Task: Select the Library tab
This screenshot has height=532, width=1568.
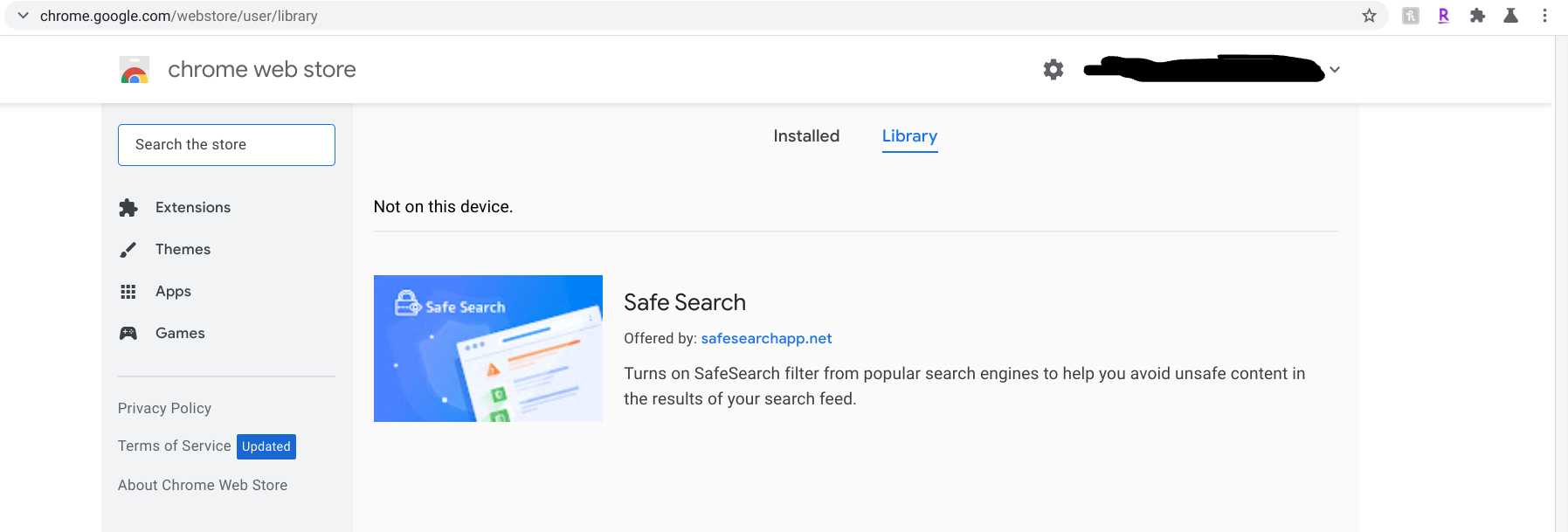Action: [909, 136]
